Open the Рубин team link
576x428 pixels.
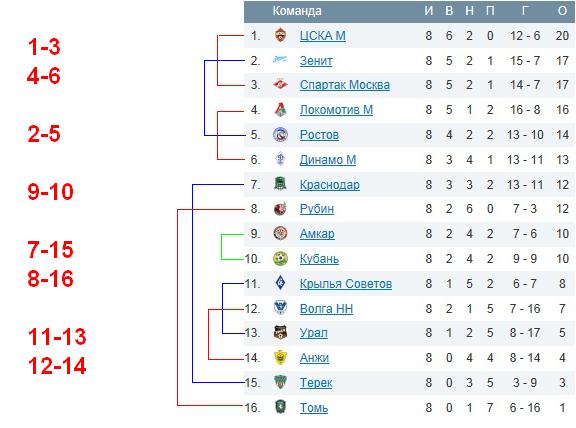[317, 209]
